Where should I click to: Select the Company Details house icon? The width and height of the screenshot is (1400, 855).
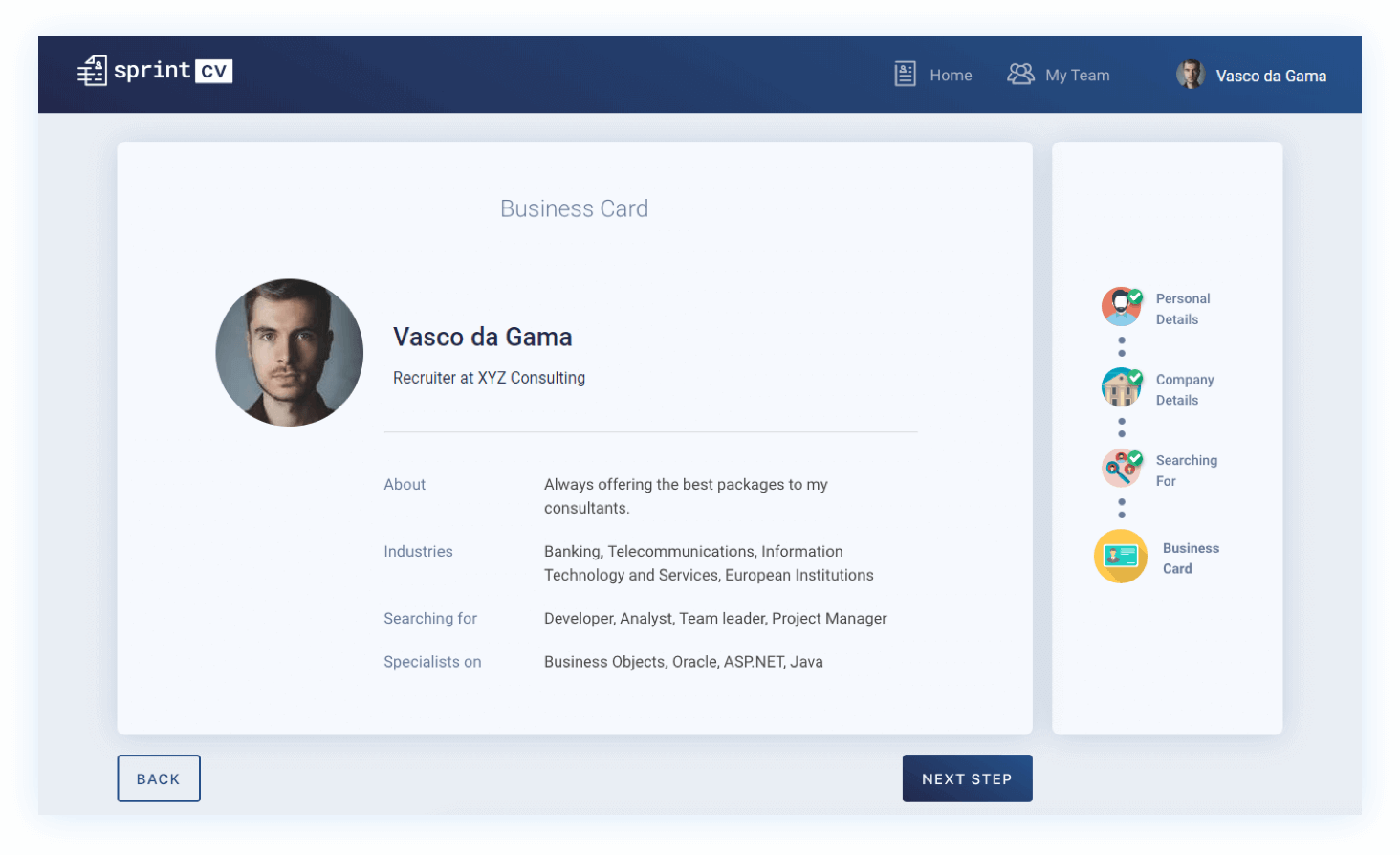(x=1119, y=387)
